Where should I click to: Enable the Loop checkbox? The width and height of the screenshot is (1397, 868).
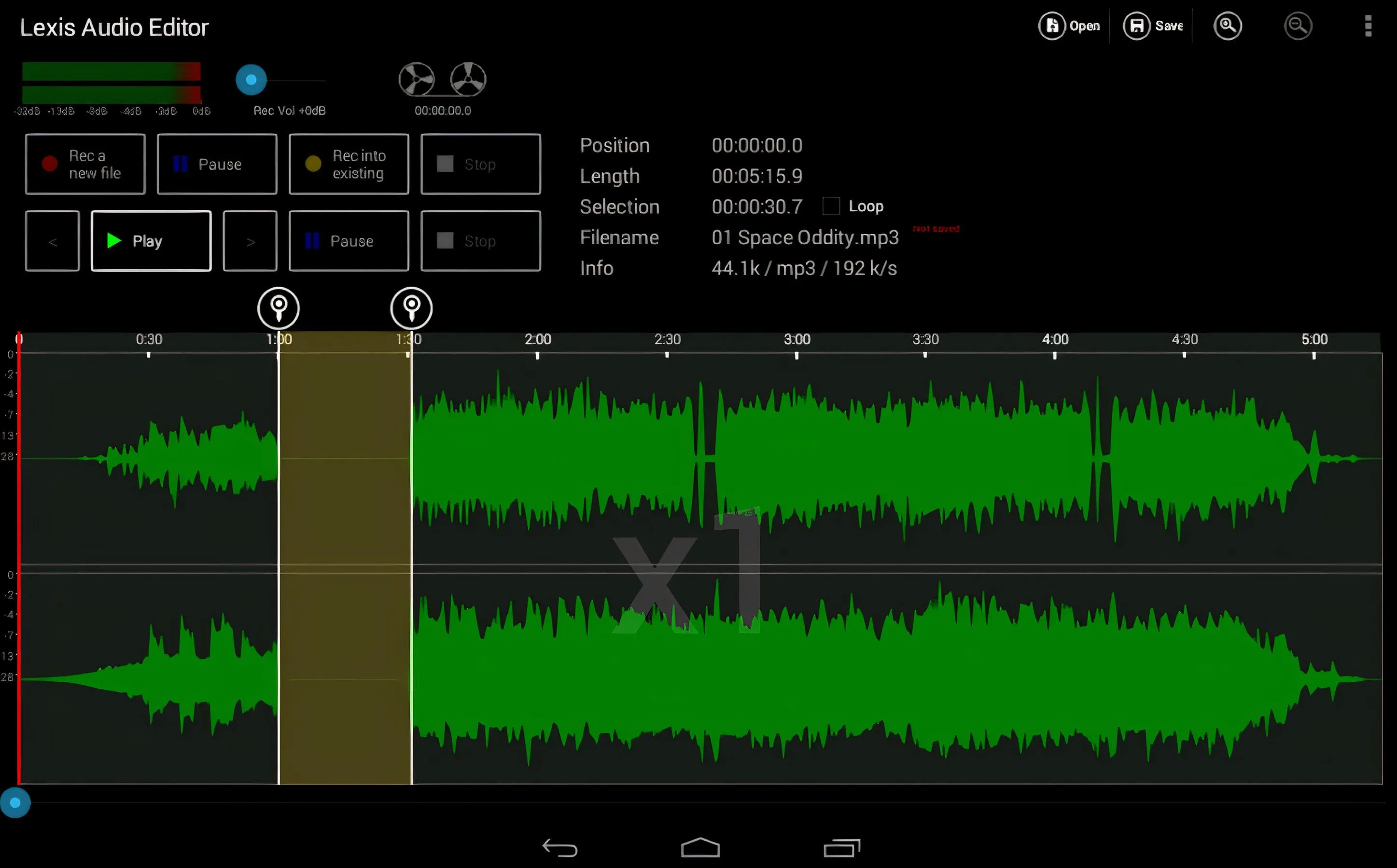click(831, 206)
